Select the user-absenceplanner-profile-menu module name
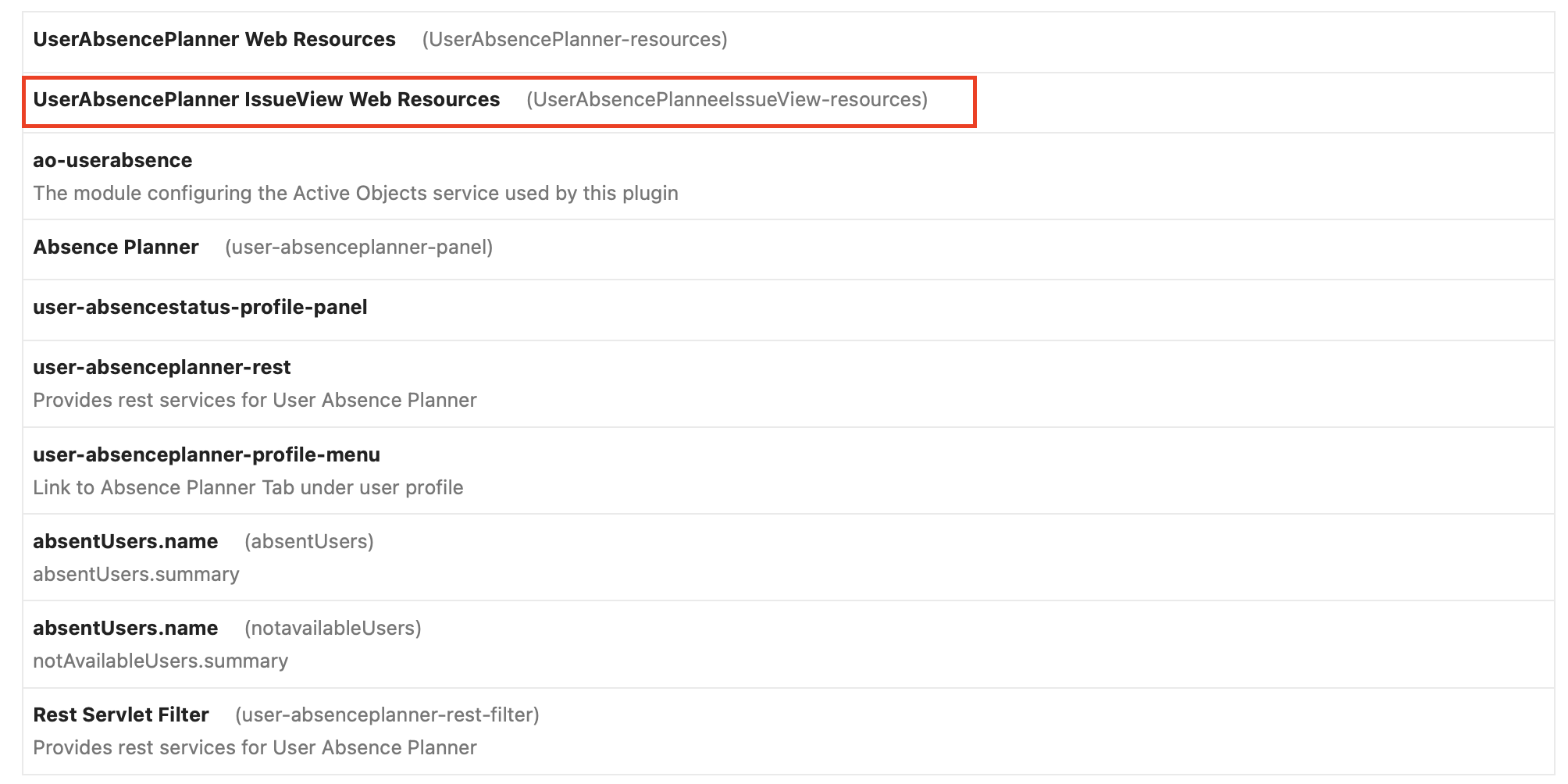 (x=206, y=455)
